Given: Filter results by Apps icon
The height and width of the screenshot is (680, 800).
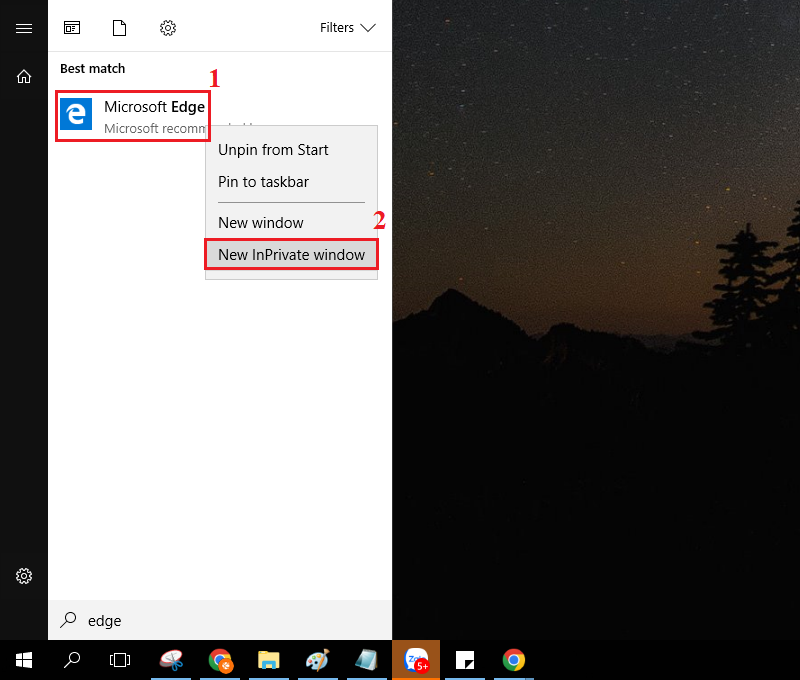Looking at the screenshot, I should click(x=72, y=28).
